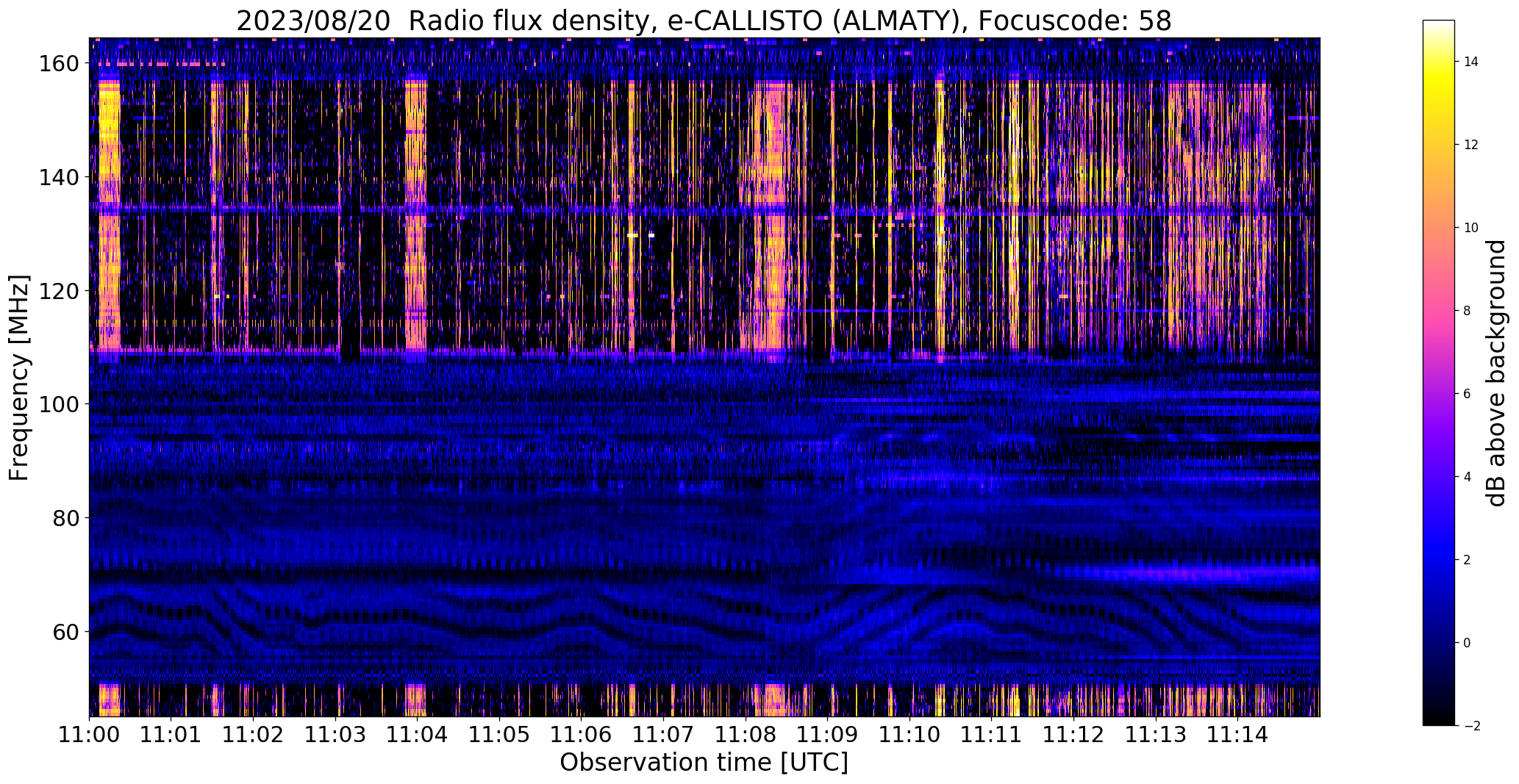Click the 11:10 time tick label
Image resolution: width=1519 pixels, height=784 pixels.
(909, 733)
